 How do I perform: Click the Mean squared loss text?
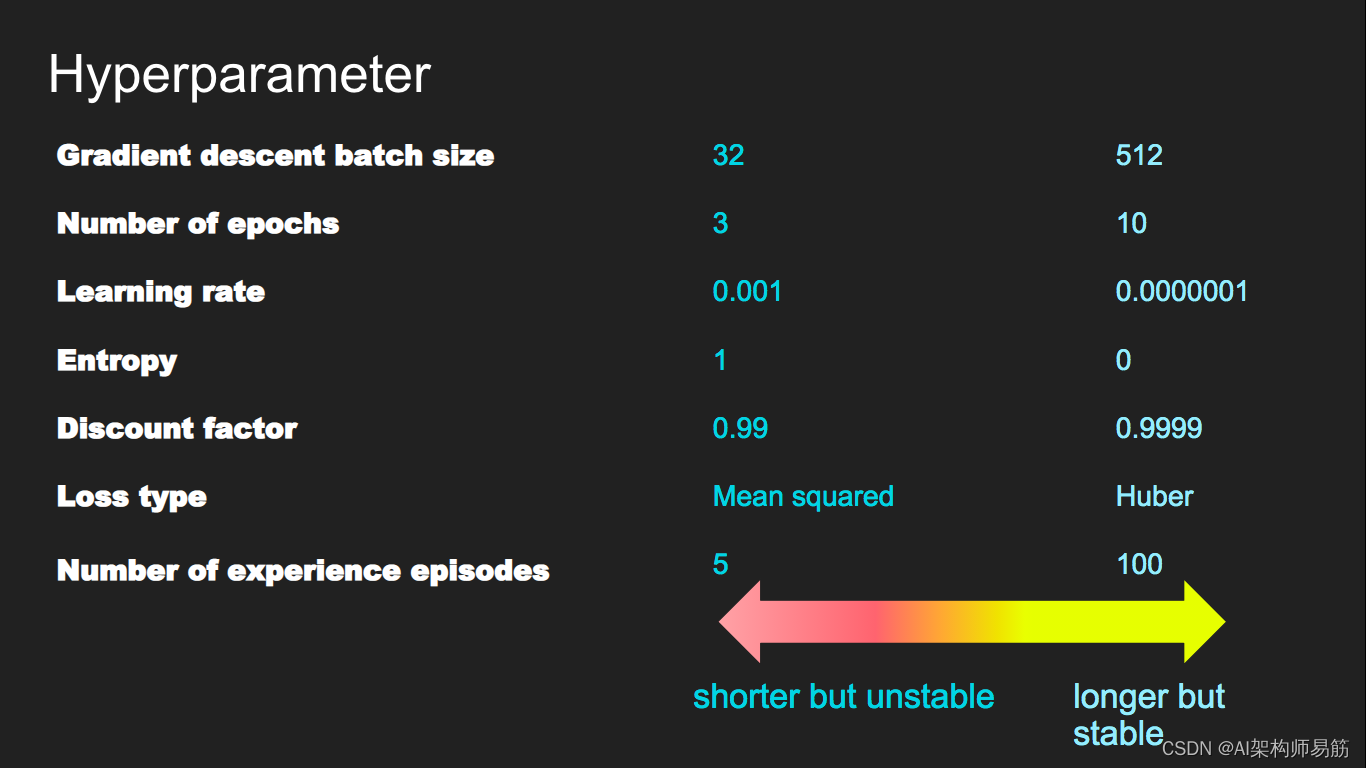803,497
